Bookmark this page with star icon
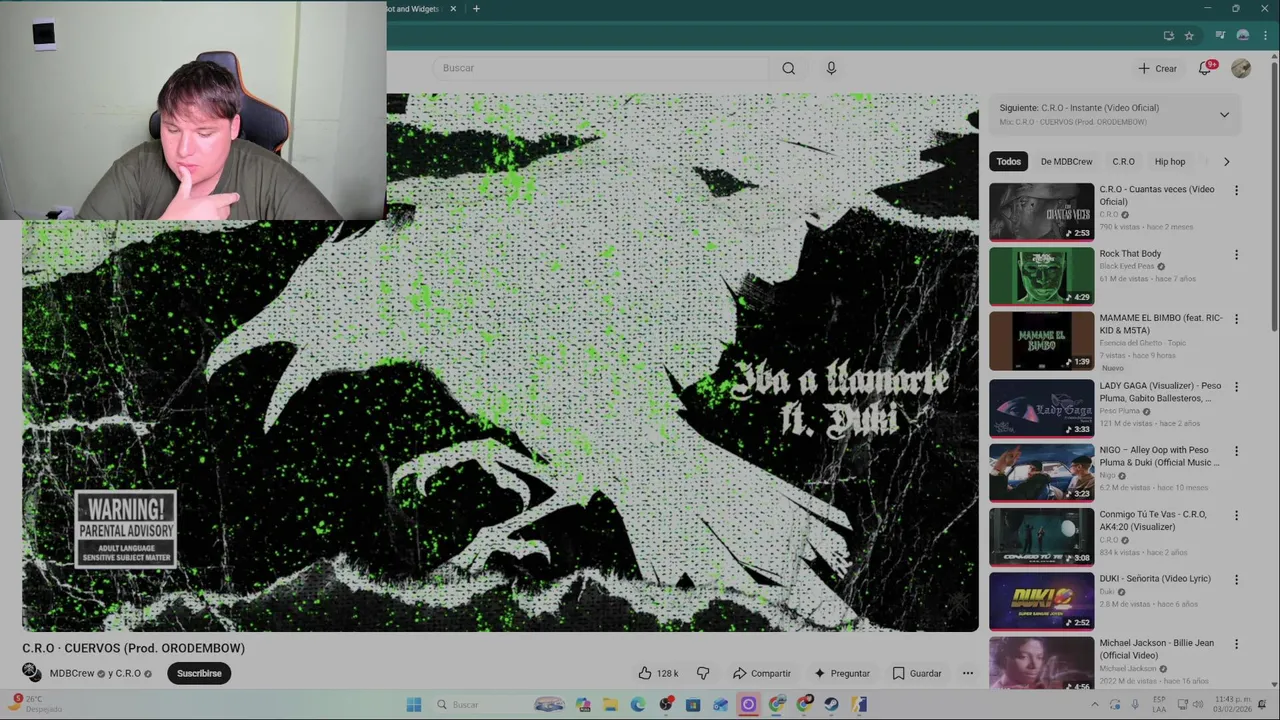This screenshot has height=720, width=1280. click(1188, 36)
